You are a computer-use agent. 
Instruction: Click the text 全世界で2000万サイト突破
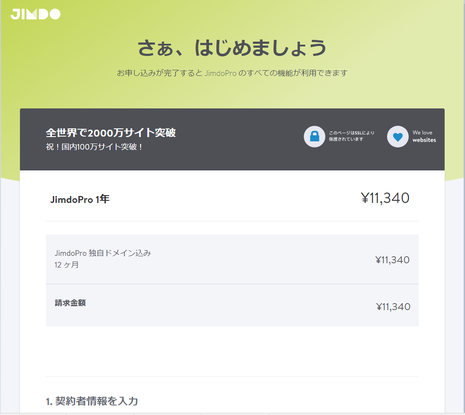(111, 133)
